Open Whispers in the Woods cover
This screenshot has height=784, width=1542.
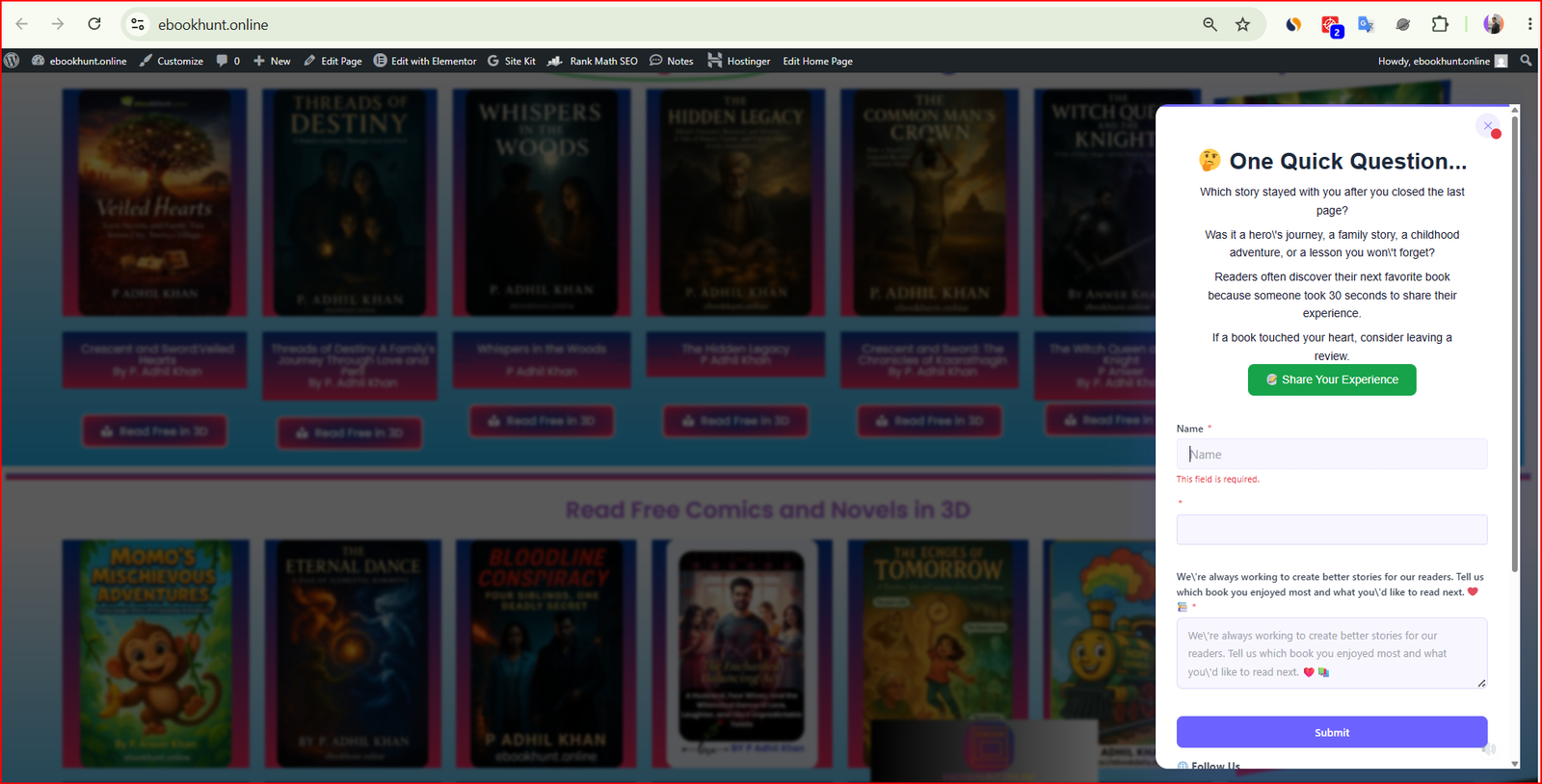tap(542, 202)
